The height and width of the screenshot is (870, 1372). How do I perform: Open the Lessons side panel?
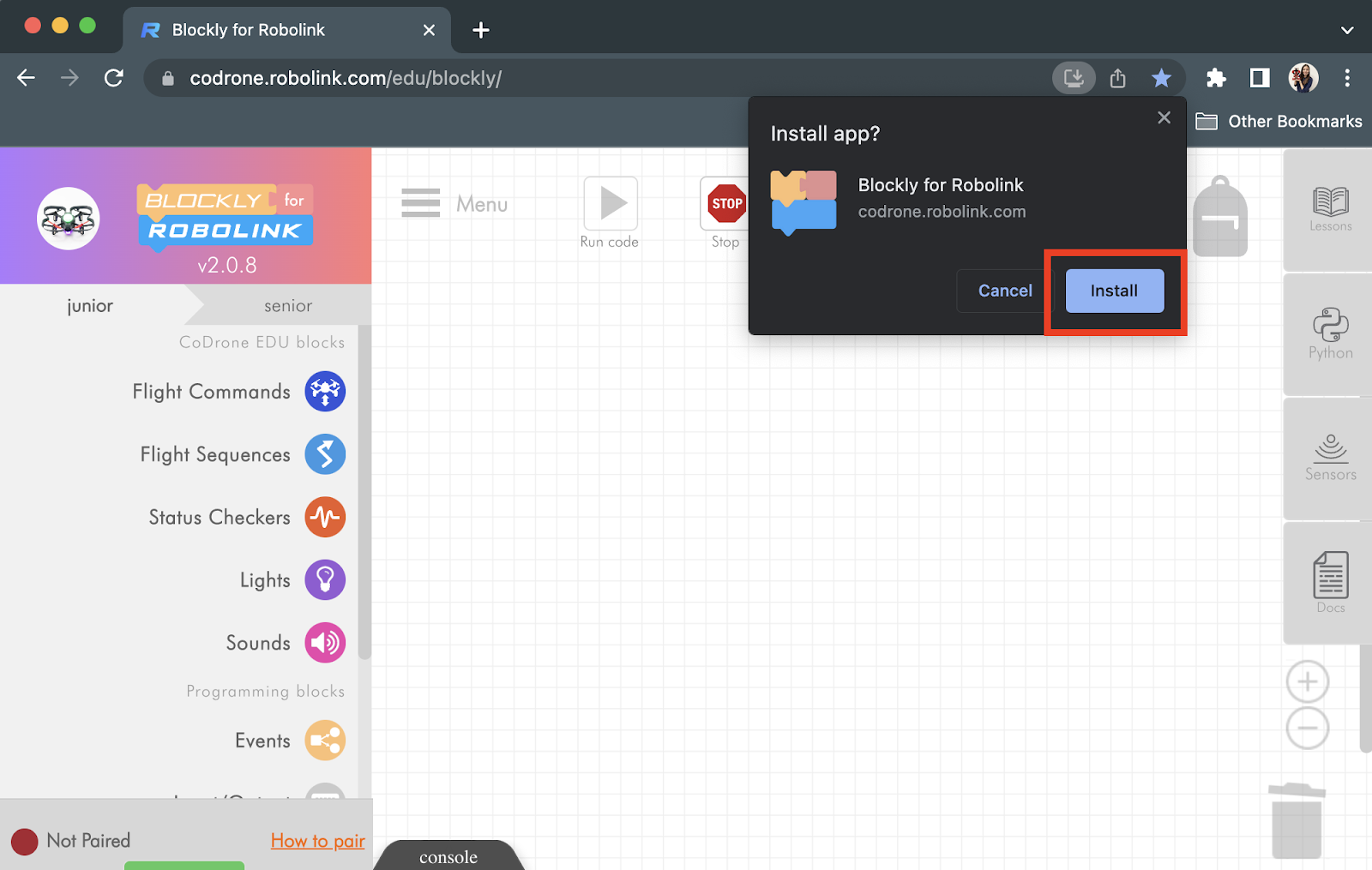(1330, 210)
